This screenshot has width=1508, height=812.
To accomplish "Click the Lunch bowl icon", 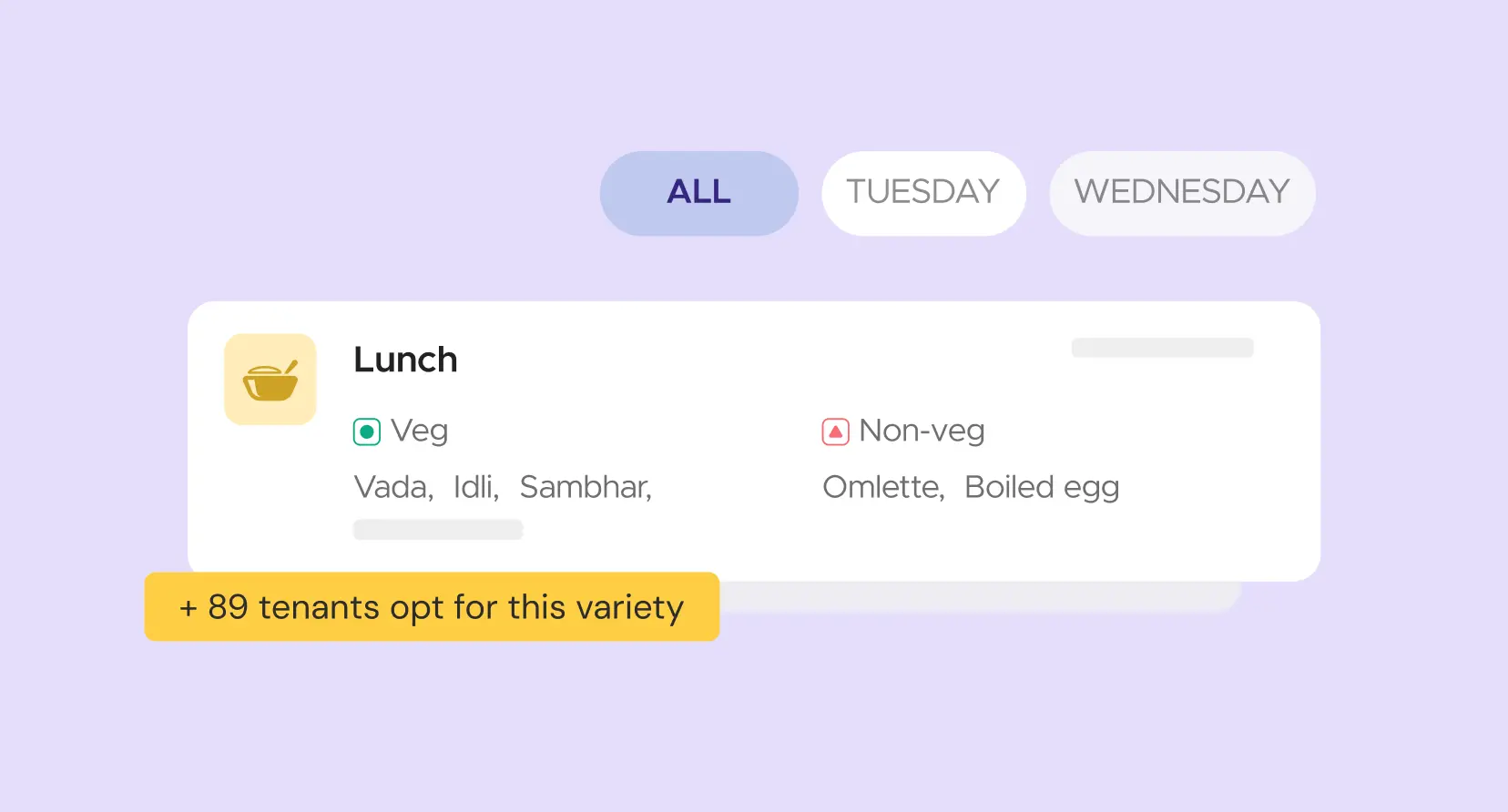I will coord(270,379).
